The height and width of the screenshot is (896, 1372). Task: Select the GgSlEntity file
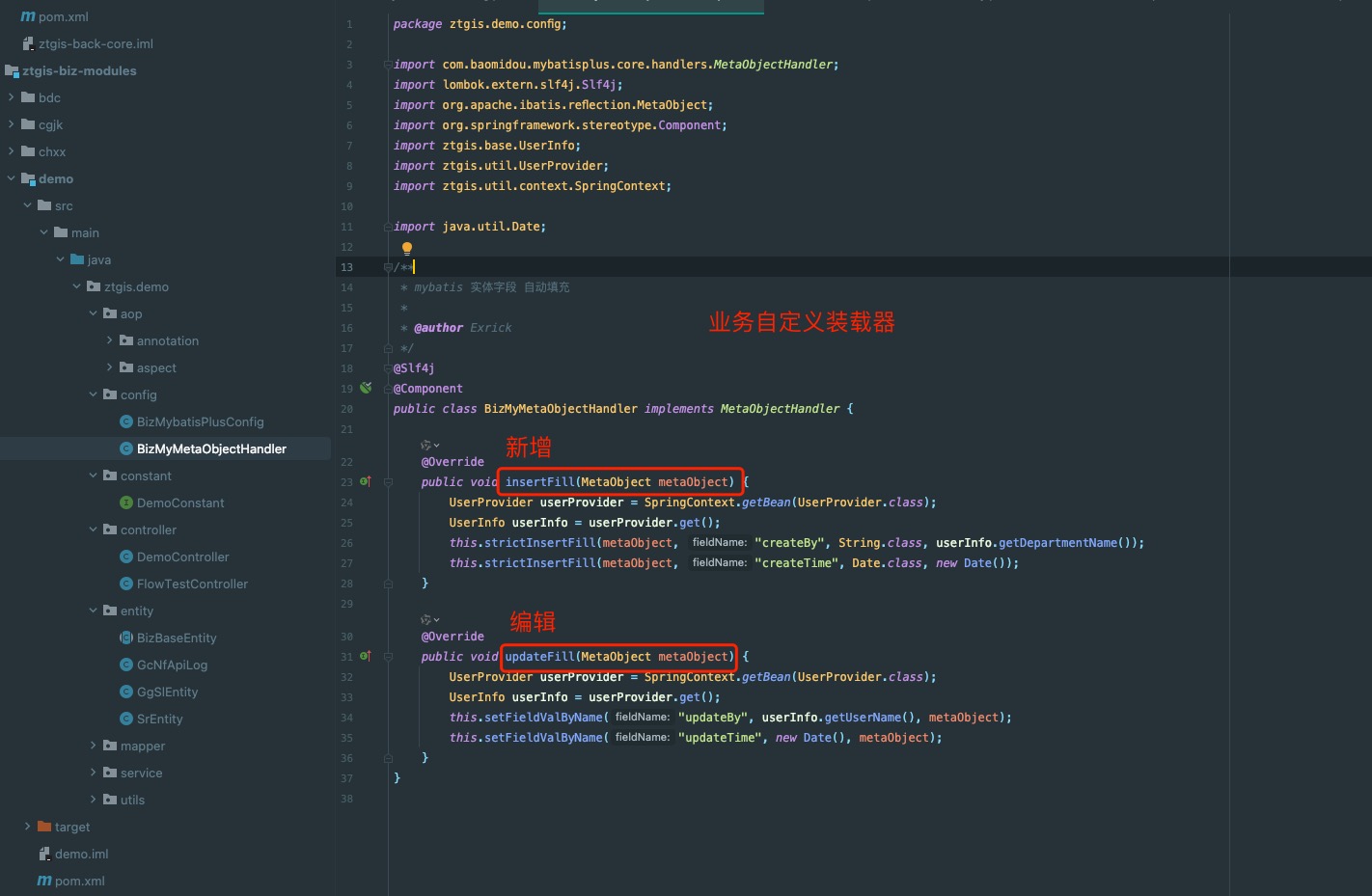tap(167, 692)
